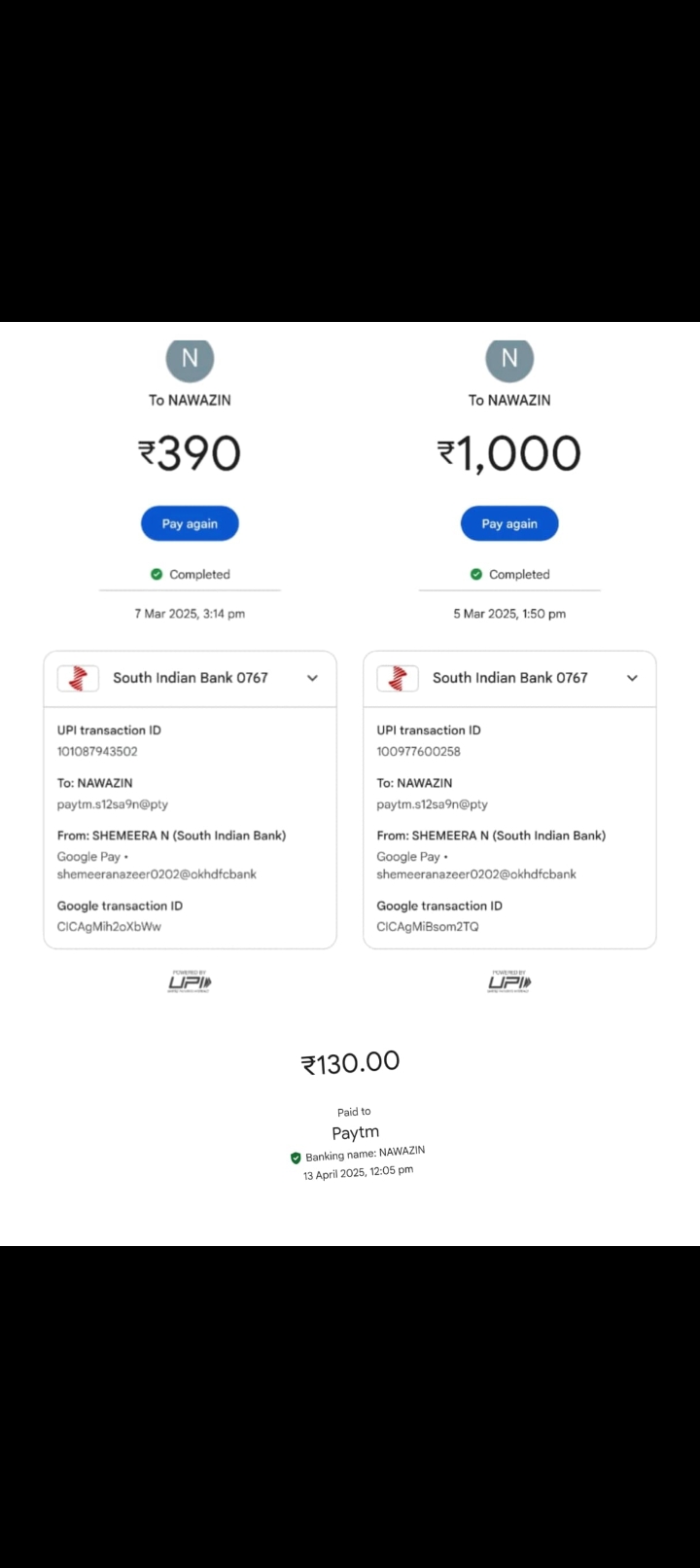Tap Paytm payee name under Paid to
The height and width of the screenshot is (1568, 700).
pos(355,1132)
